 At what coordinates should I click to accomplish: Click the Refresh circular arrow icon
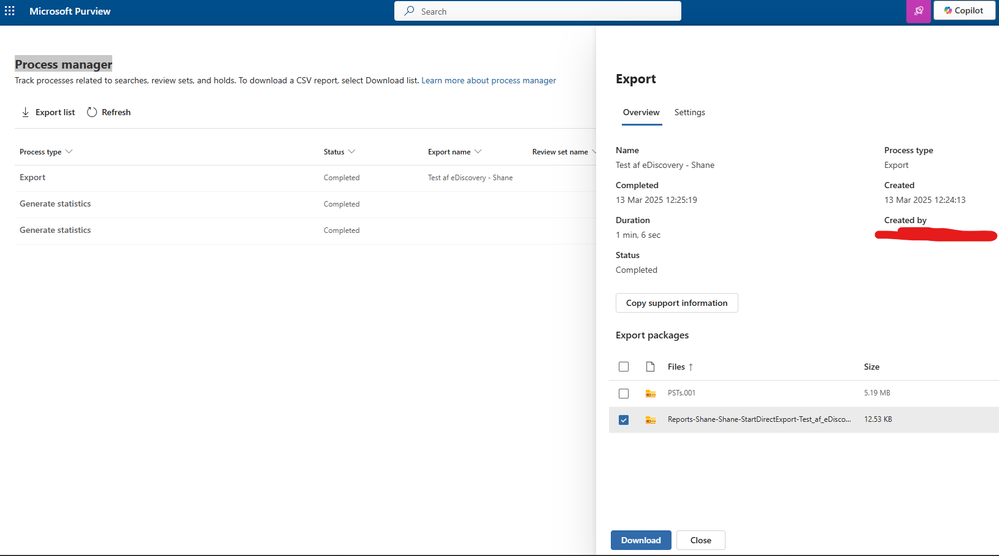pyautogui.click(x=92, y=112)
